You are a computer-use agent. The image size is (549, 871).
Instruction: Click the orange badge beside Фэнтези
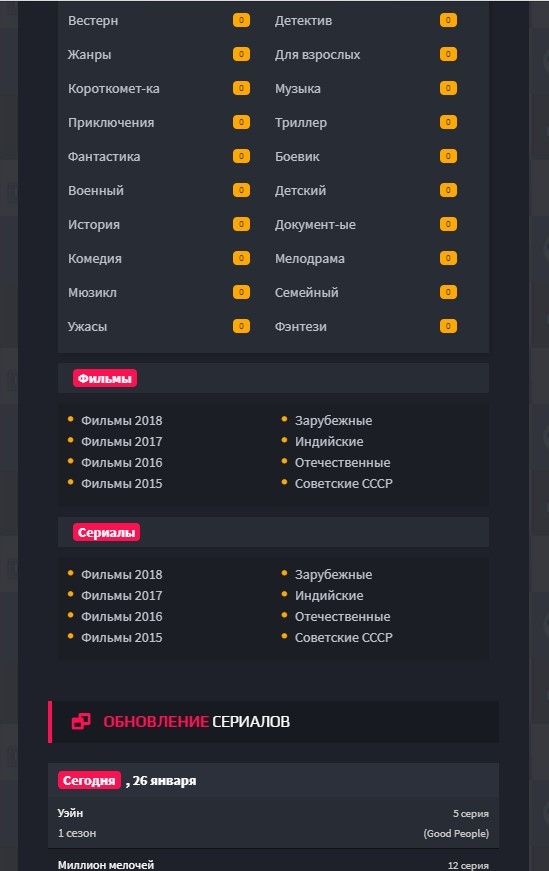tap(448, 326)
